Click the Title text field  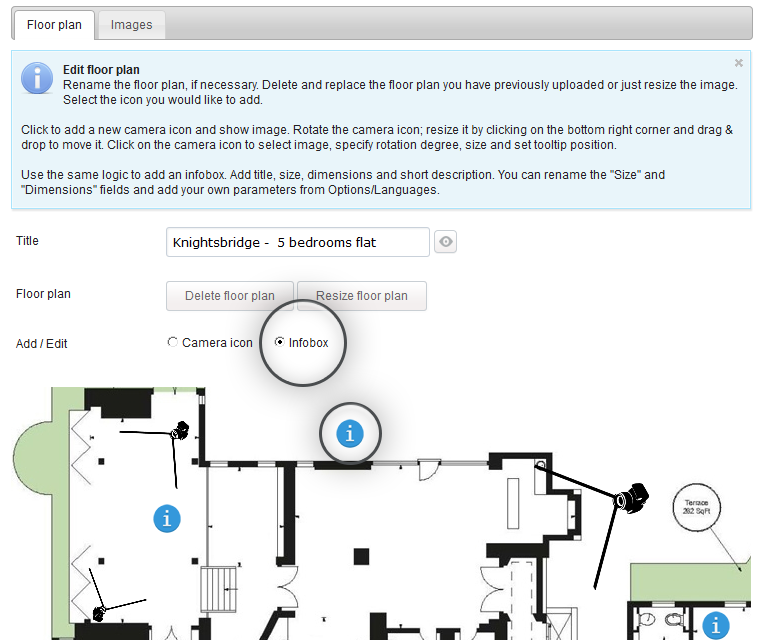point(298,242)
